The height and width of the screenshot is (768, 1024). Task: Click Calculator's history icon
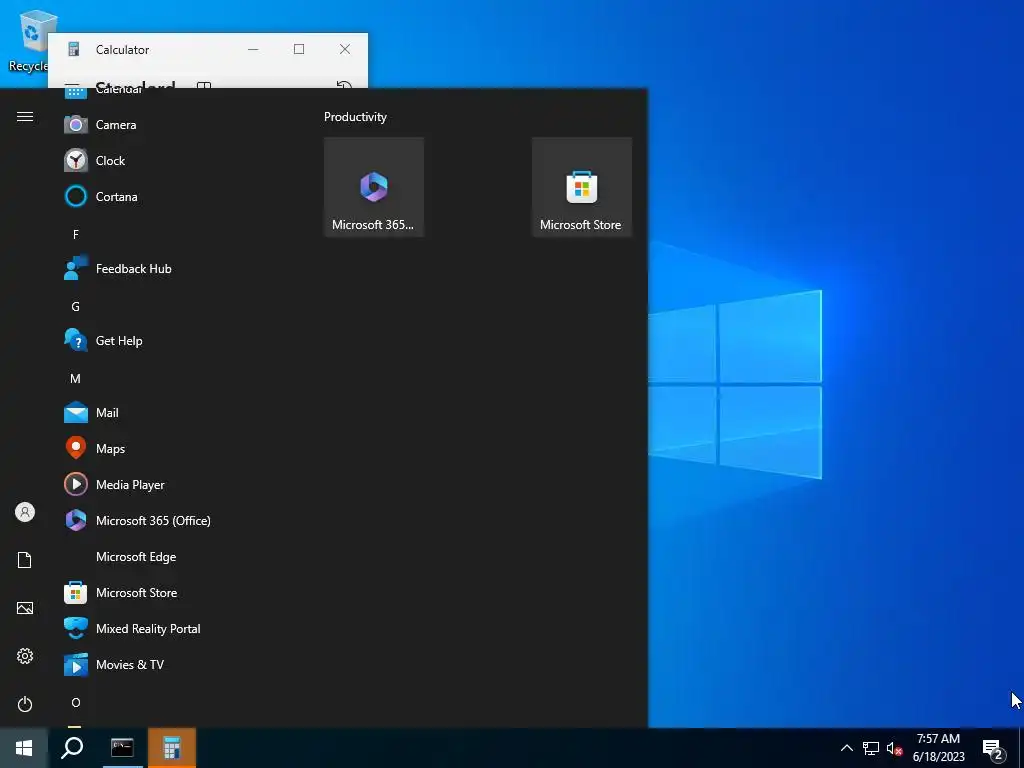(344, 86)
